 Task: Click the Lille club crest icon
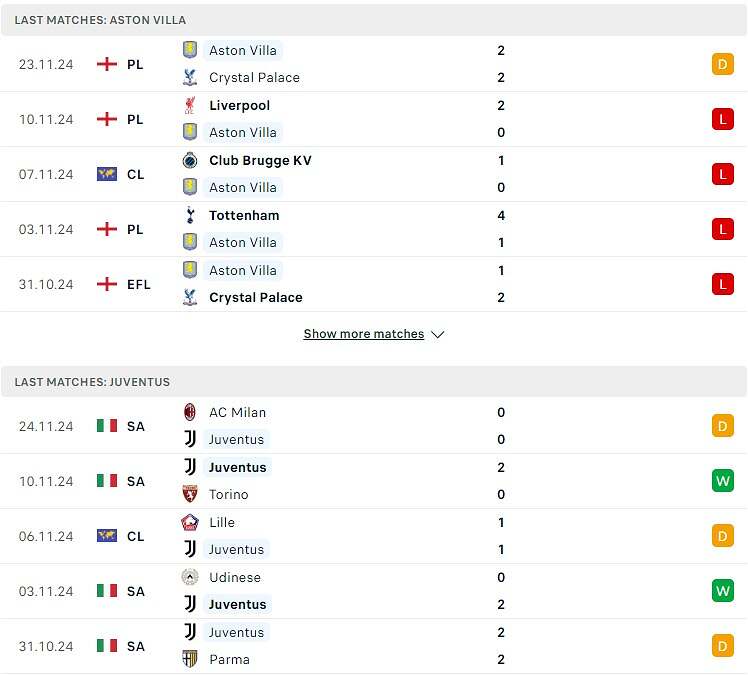[x=190, y=522]
